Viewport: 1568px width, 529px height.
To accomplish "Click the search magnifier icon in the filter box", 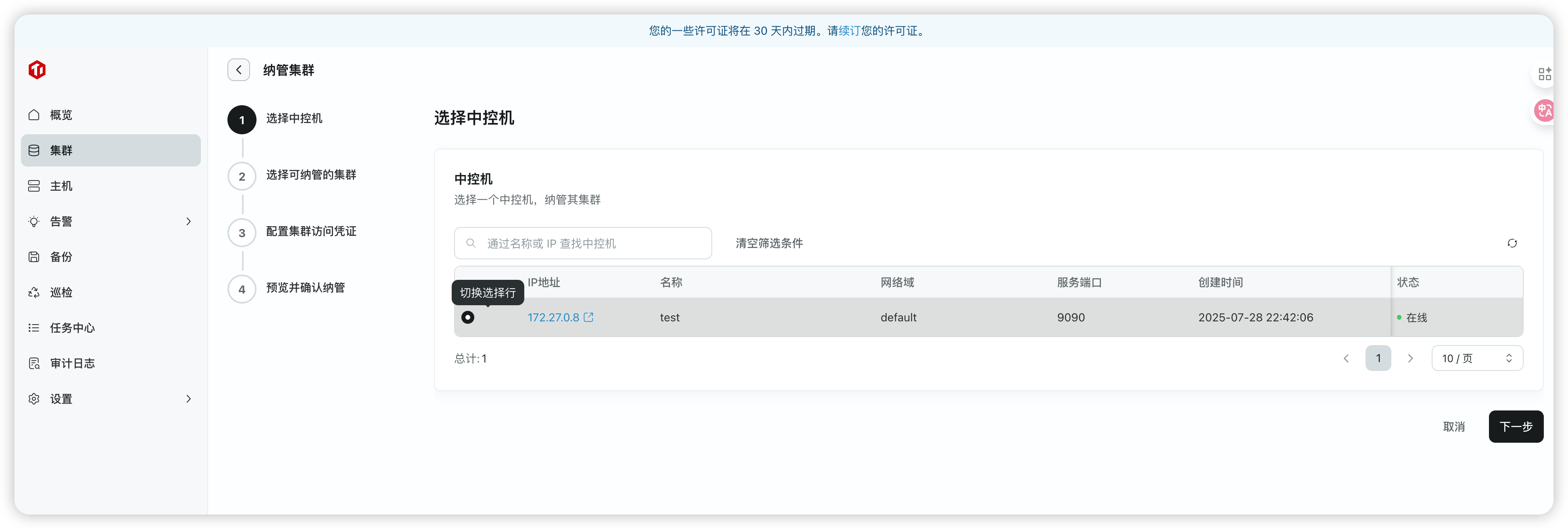I will [x=471, y=244].
